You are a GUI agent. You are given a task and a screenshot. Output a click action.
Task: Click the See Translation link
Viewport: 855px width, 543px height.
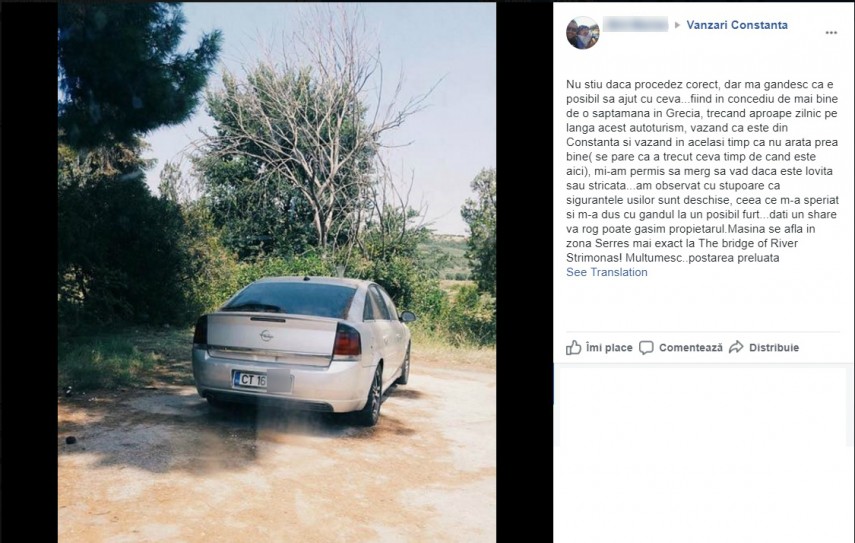(606, 272)
